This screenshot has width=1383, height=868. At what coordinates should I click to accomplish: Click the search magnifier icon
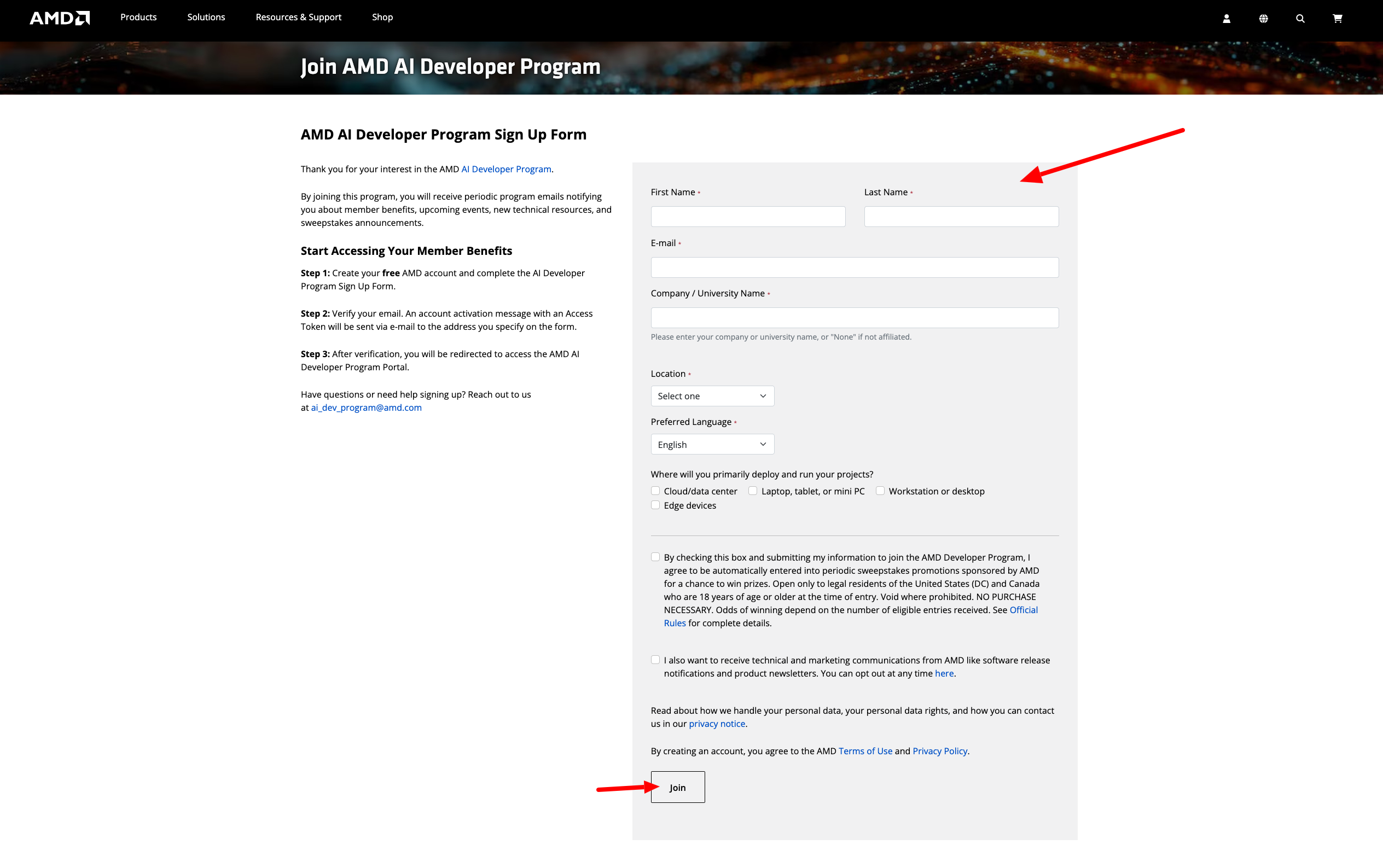(x=1300, y=19)
